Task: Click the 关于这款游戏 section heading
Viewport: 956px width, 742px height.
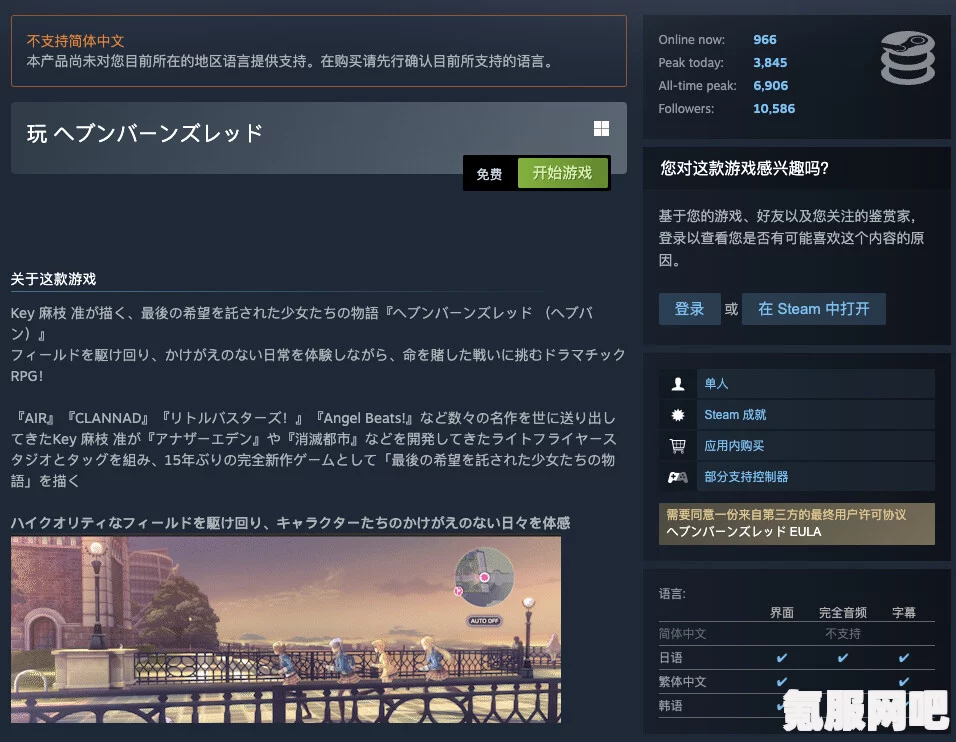Action: pyautogui.click(x=53, y=279)
